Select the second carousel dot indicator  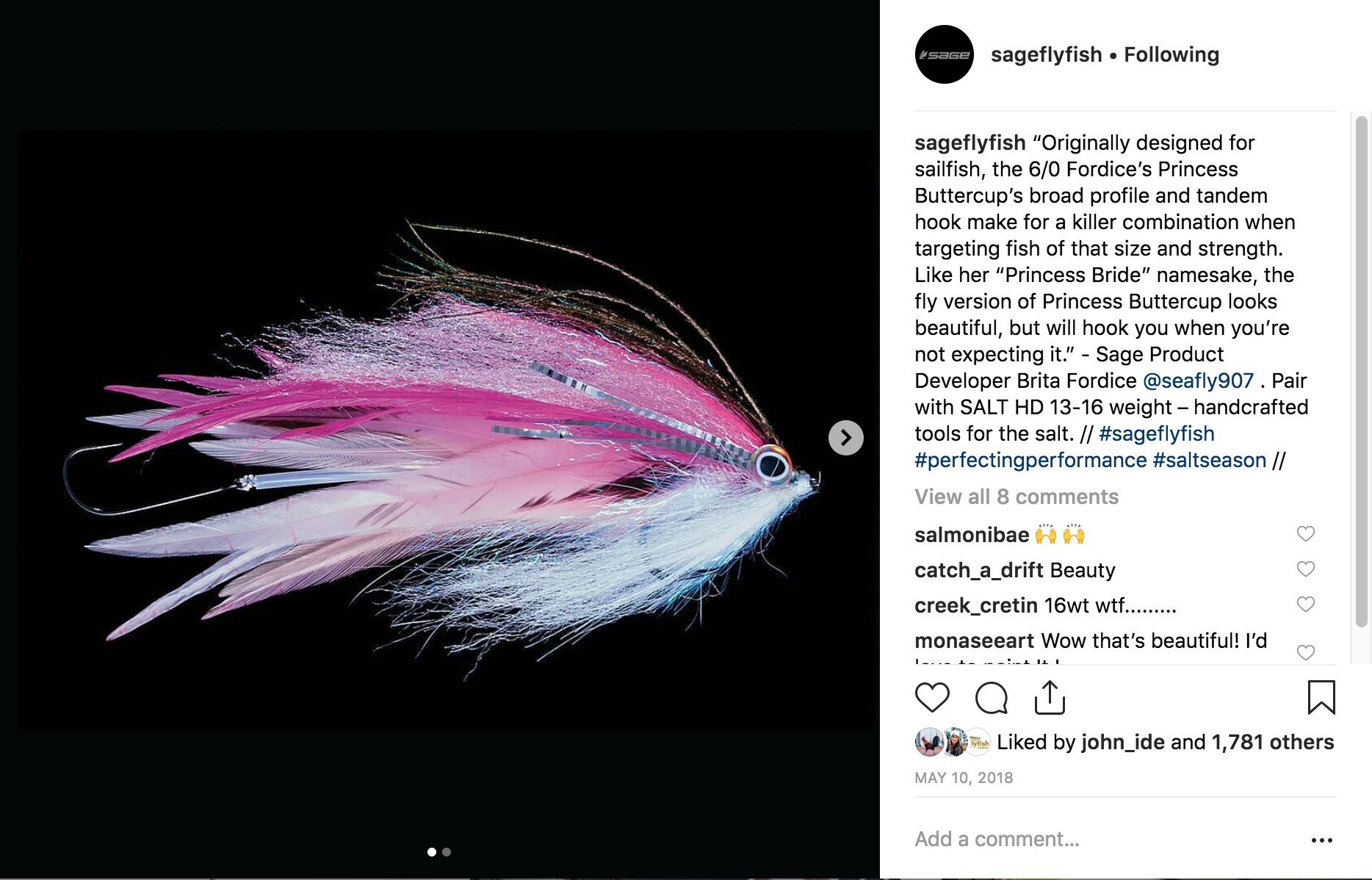coord(447,852)
